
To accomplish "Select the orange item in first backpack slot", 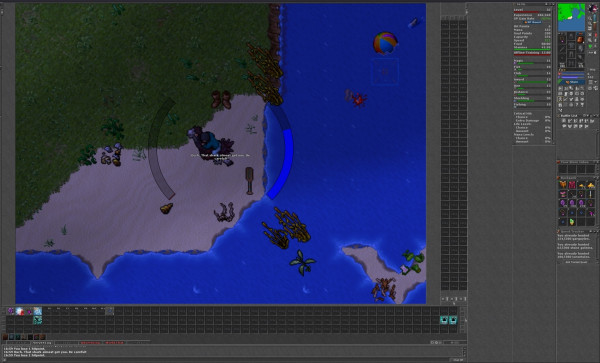I will pyautogui.click(x=563, y=185).
